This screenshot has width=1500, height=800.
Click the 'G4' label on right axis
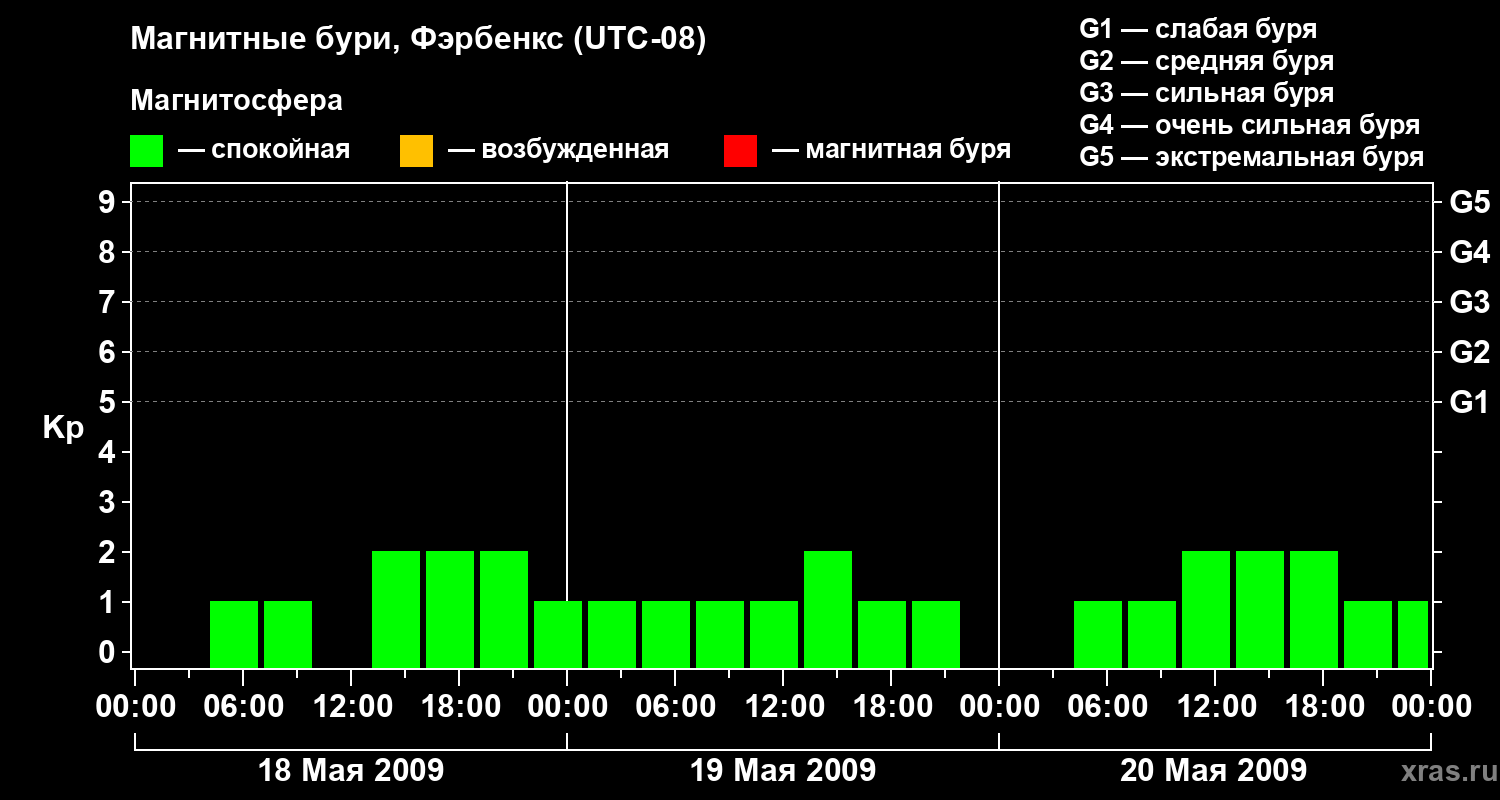pos(1469,252)
